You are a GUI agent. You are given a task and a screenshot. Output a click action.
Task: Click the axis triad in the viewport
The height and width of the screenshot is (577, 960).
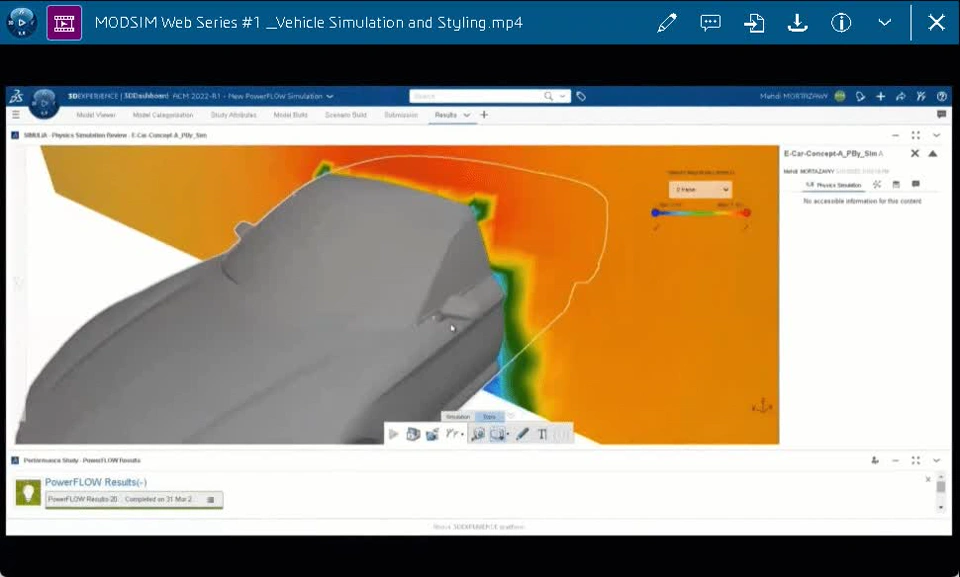pyautogui.click(x=762, y=405)
